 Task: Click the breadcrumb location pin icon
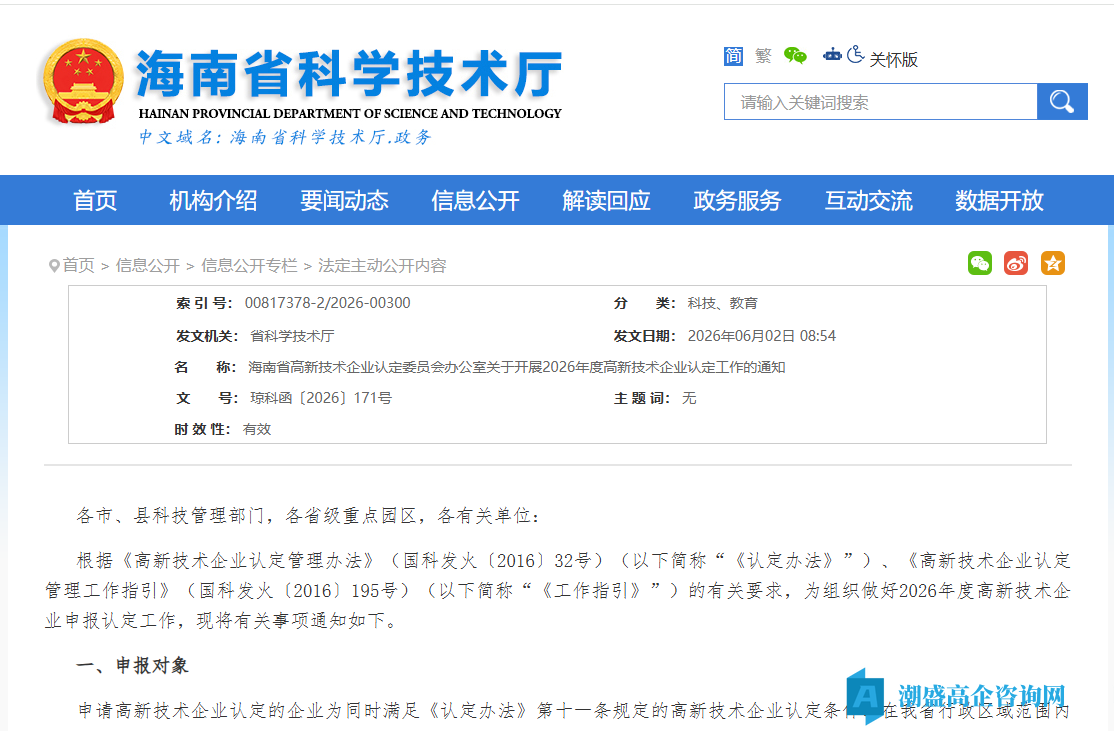tap(54, 266)
